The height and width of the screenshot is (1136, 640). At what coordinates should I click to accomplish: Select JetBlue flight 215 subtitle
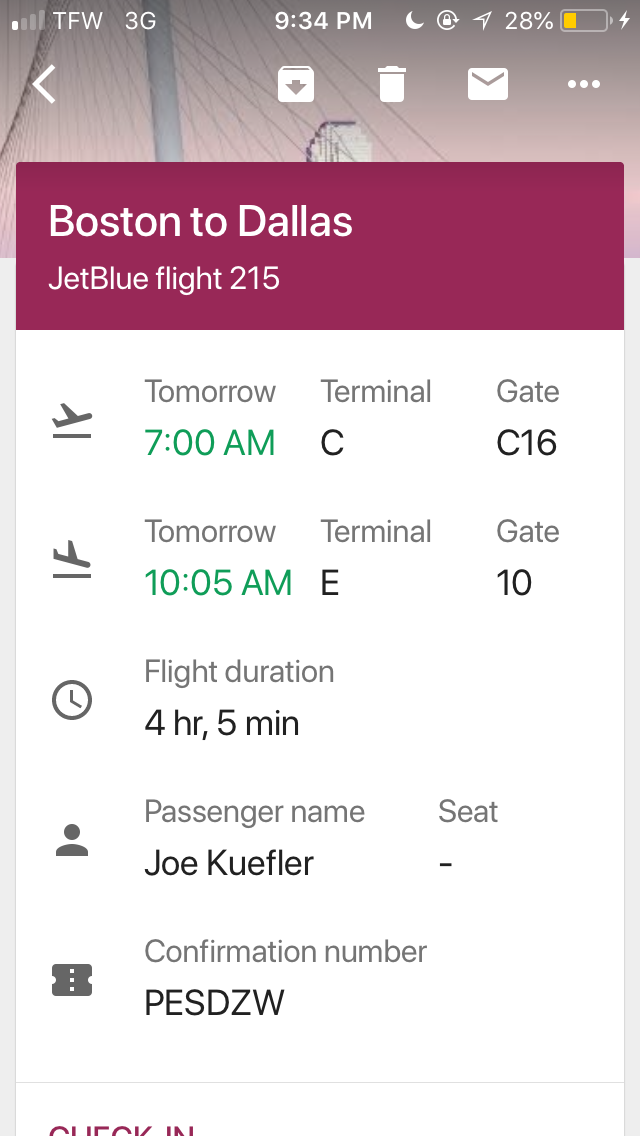[164, 277]
